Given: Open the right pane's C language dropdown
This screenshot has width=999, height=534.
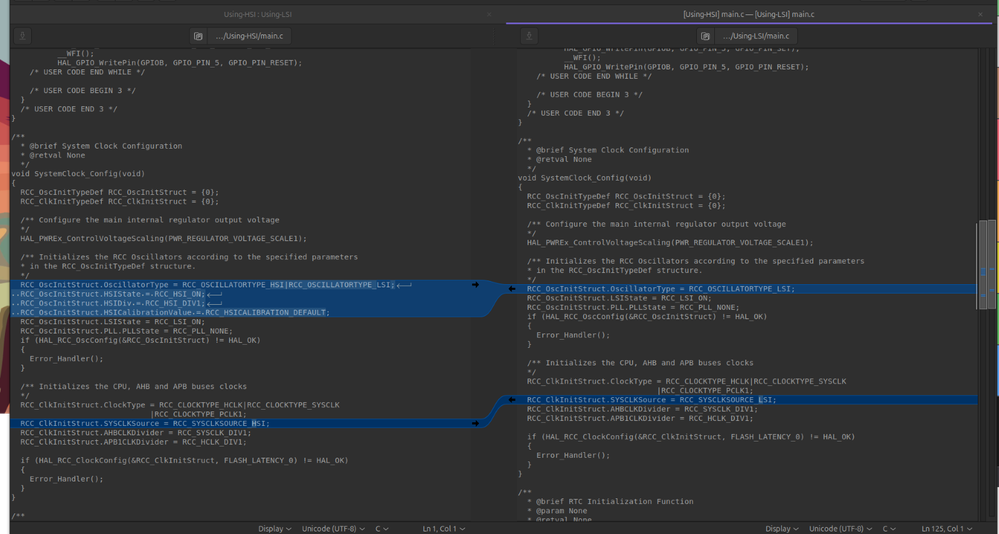Looking at the screenshot, I should (889, 528).
